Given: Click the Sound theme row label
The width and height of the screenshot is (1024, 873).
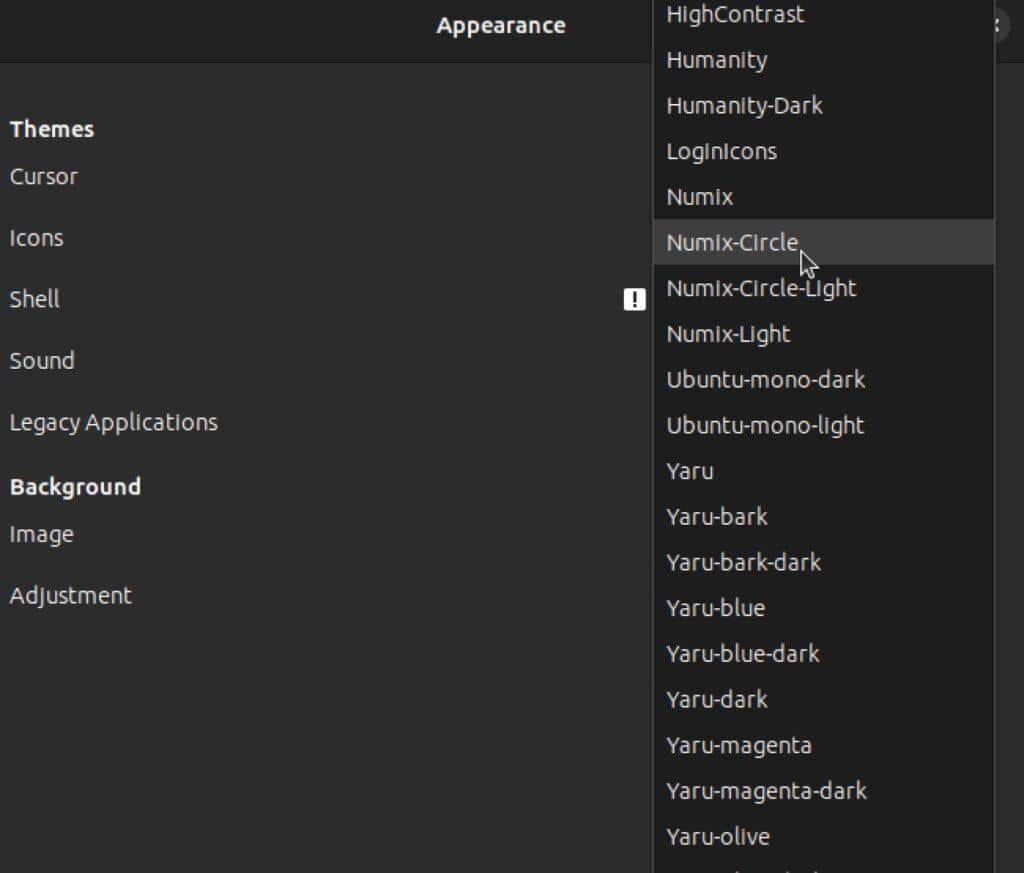Looking at the screenshot, I should coord(42,360).
